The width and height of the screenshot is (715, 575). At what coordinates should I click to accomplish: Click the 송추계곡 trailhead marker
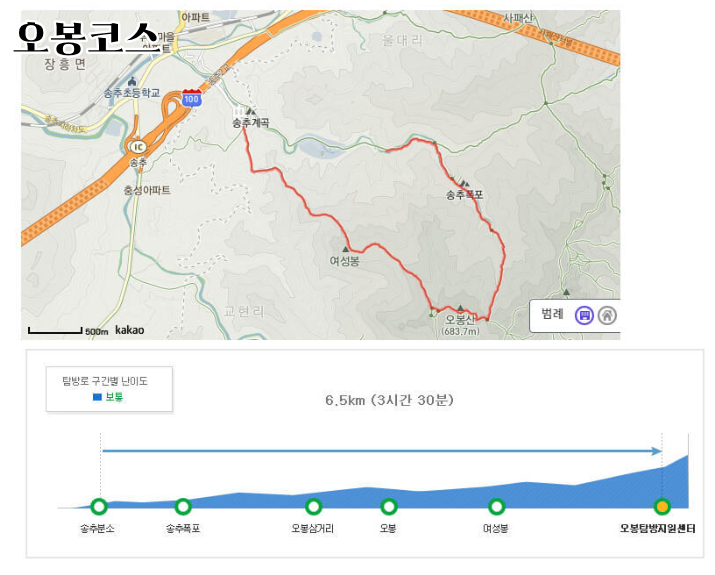coord(250,111)
